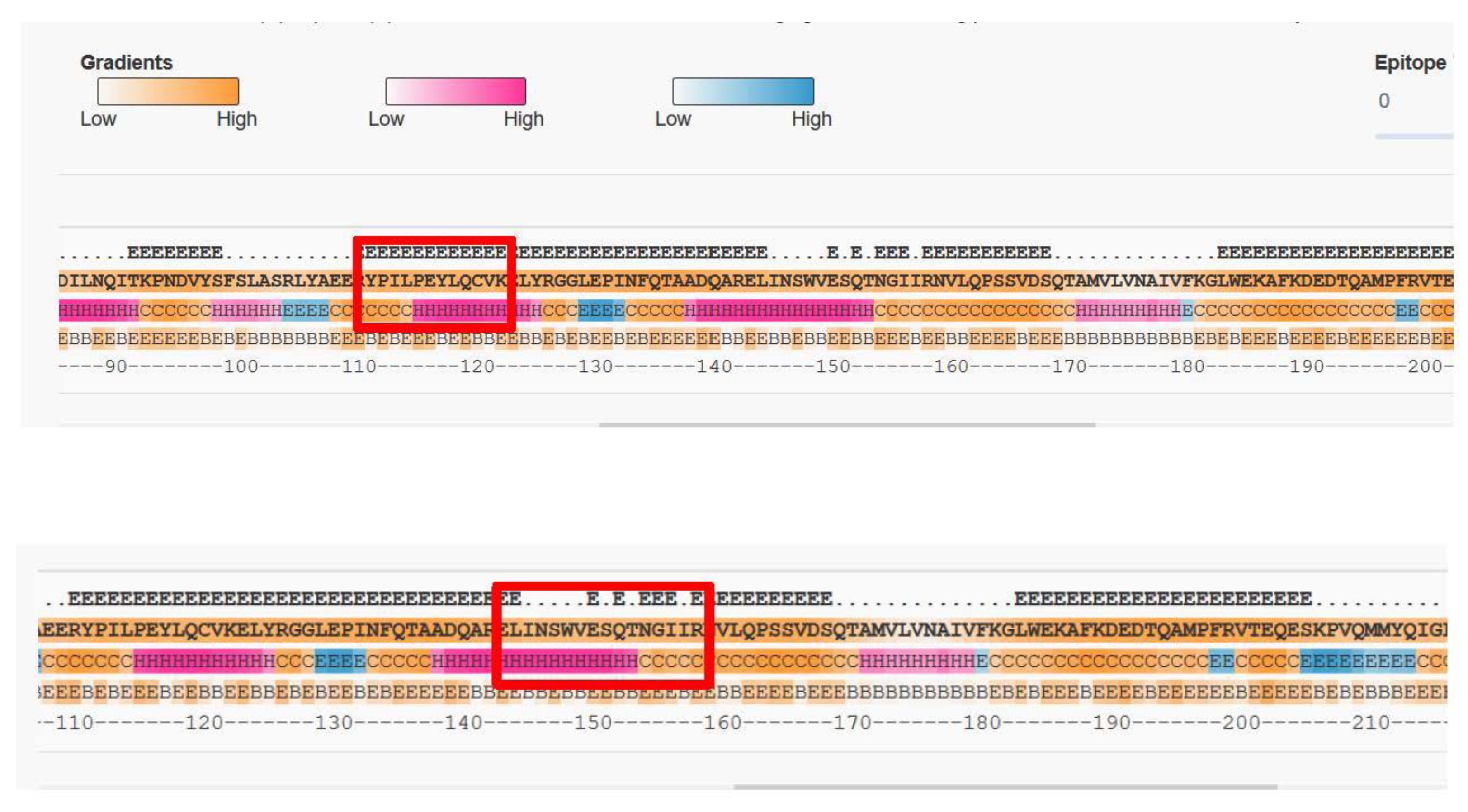Click the pink gradient color swatch
This screenshot has width=1468, height=812.
coord(455,91)
